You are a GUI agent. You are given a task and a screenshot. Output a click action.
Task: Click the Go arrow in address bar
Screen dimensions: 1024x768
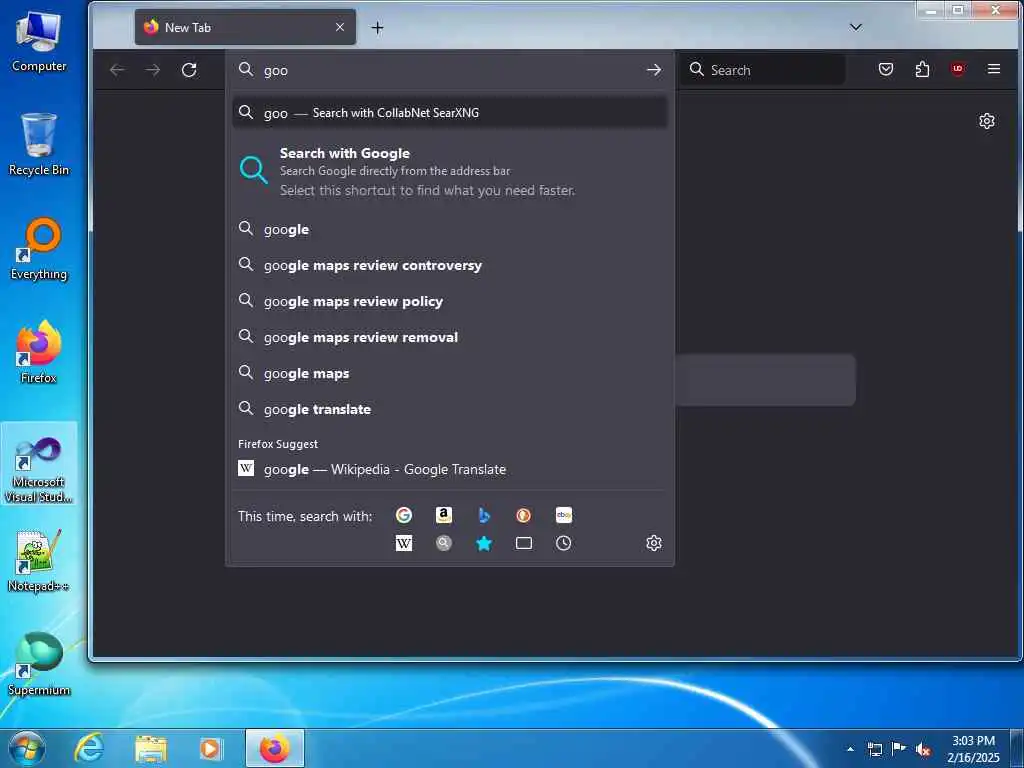[654, 70]
